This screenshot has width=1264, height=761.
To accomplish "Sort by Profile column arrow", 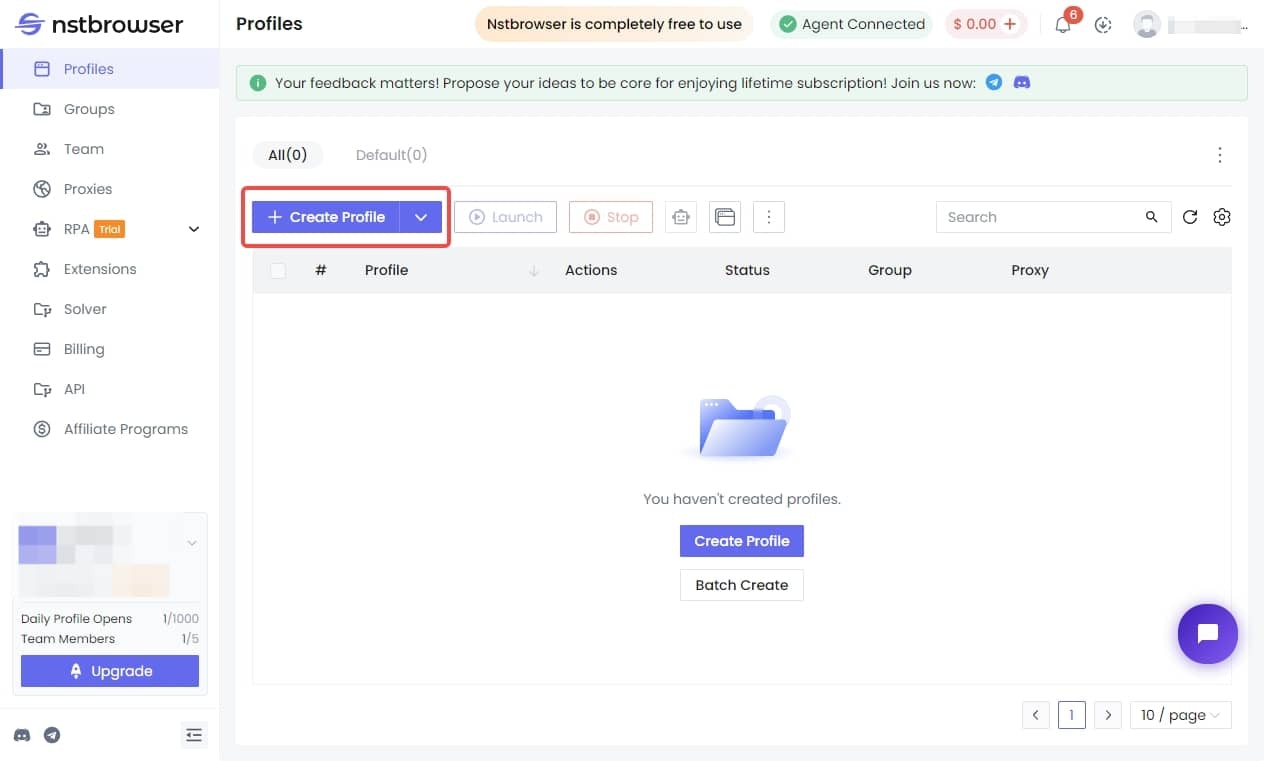I will 534,270.
